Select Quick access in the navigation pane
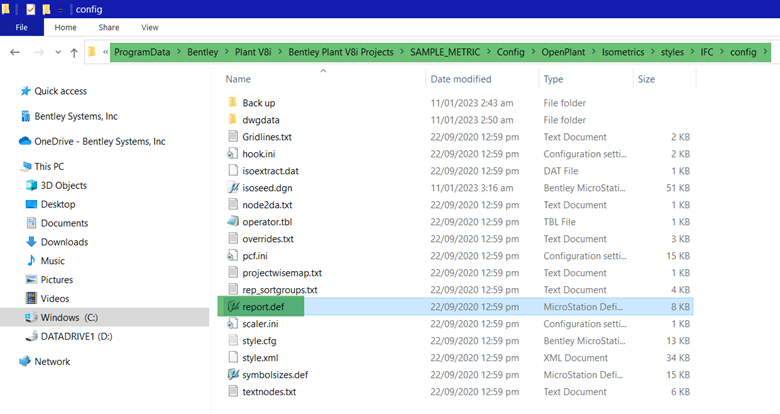This screenshot has width=780, height=414. pyautogui.click(x=60, y=91)
